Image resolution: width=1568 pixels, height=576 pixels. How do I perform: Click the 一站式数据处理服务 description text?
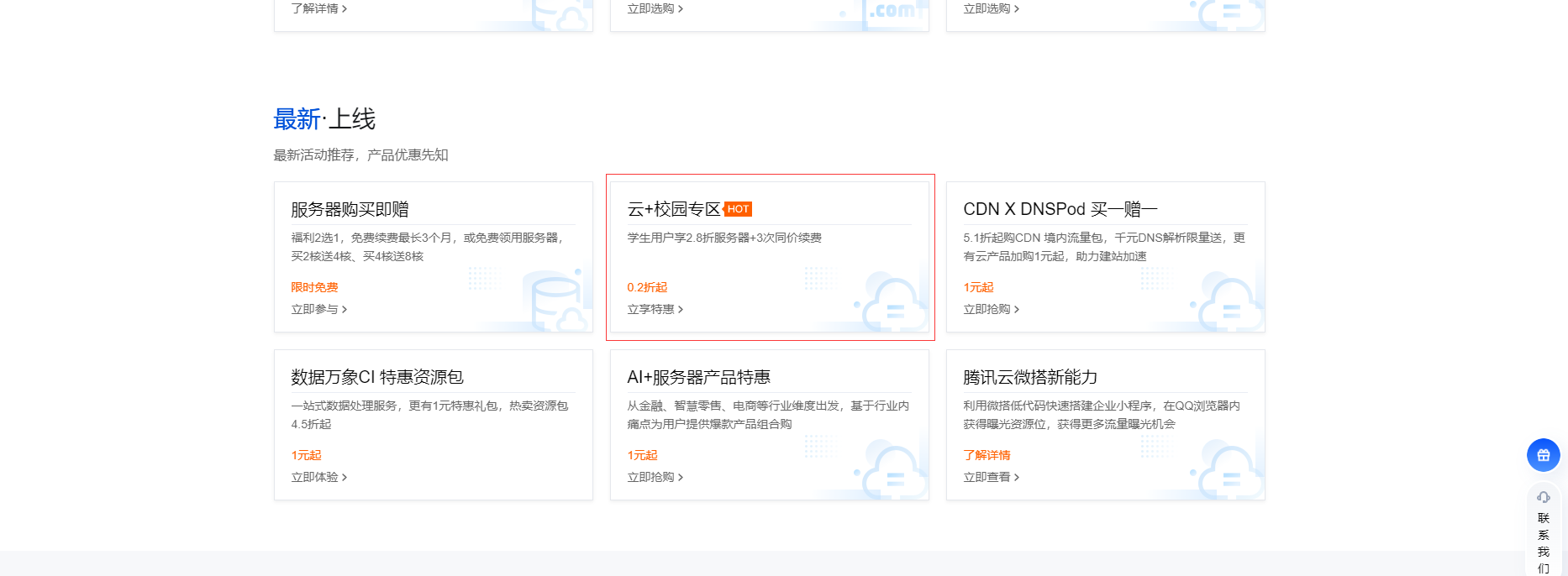(x=429, y=415)
